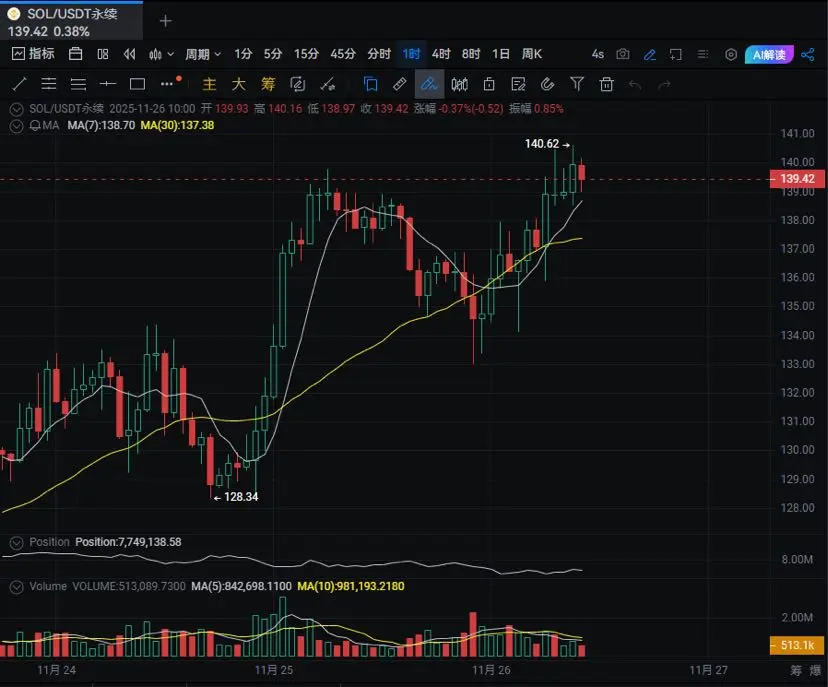This screenshot has width=828, height=687.
Task: Click the calendar date-range icon
Action: [x=76, y=54]
